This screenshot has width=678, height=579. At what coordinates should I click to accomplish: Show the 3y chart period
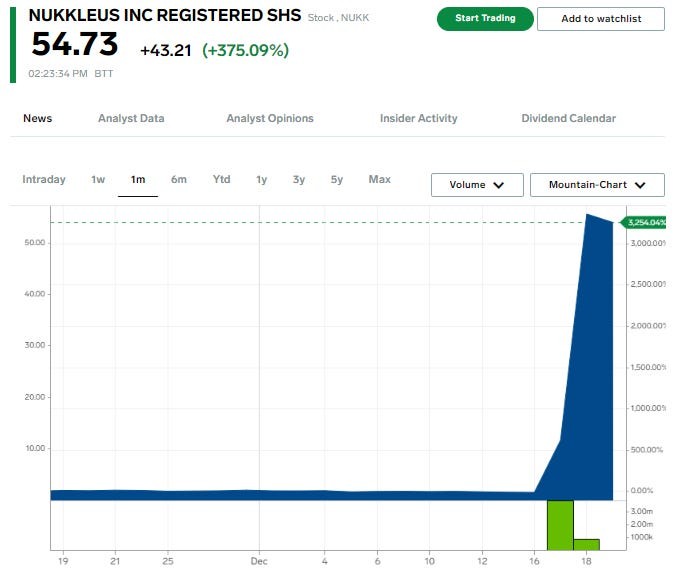tap(299, 180)
